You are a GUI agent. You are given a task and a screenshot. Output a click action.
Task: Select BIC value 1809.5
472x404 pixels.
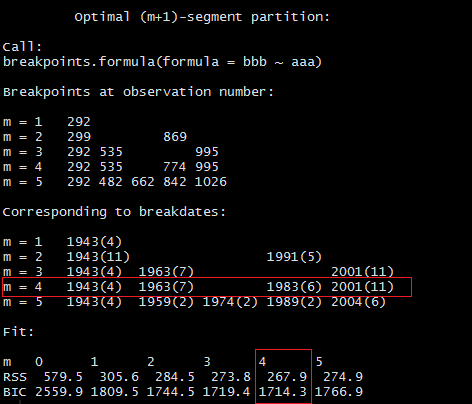[115, 392]
